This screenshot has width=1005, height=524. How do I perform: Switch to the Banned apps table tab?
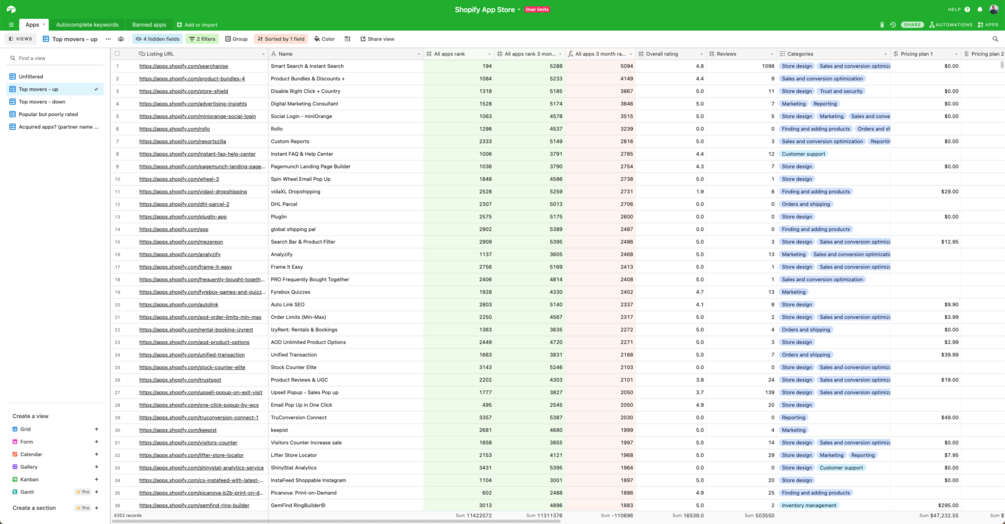[149, 25]
